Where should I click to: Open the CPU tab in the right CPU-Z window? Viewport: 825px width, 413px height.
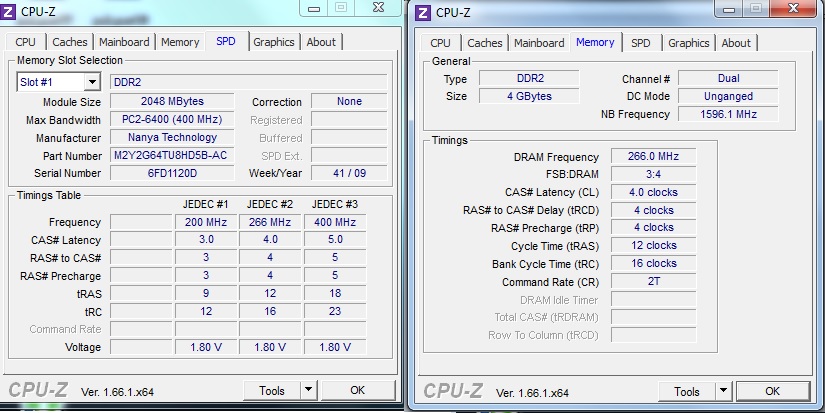pos(440,43)
